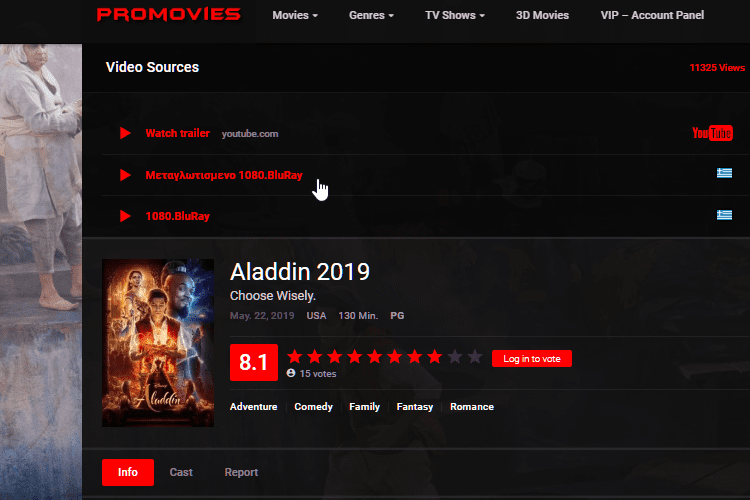
Task: Click the ProMovies logo
Action: [168, 14]
